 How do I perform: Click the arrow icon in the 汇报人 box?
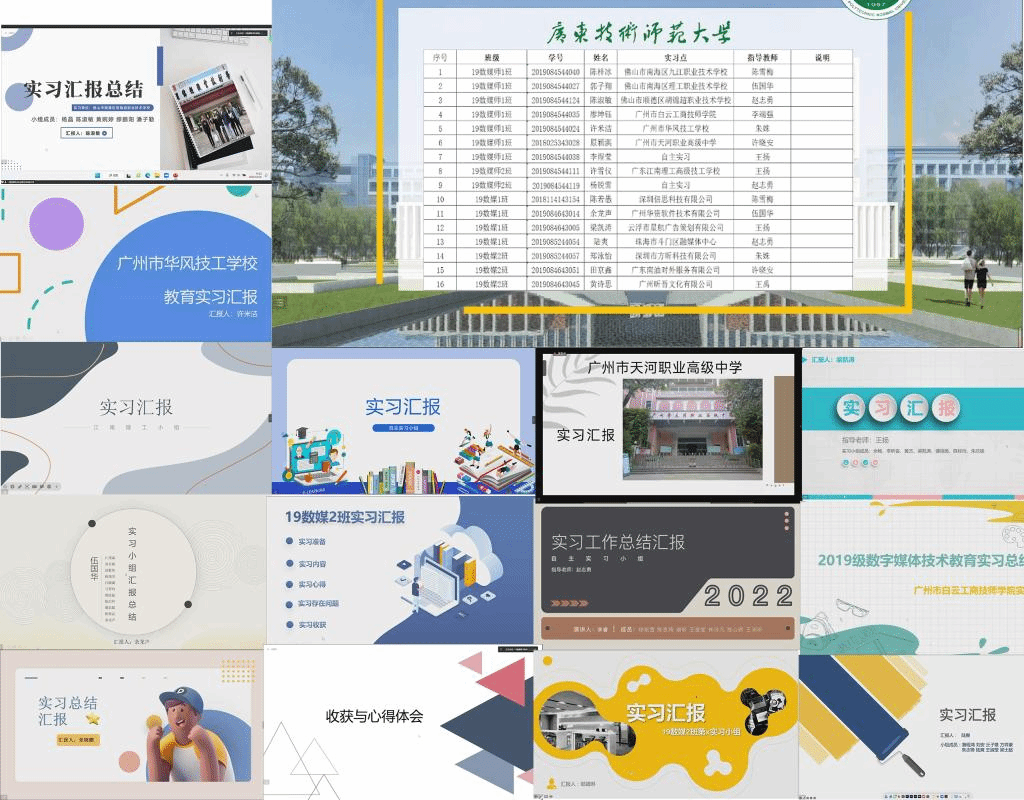pyautogui.click(x=106, y=132)
